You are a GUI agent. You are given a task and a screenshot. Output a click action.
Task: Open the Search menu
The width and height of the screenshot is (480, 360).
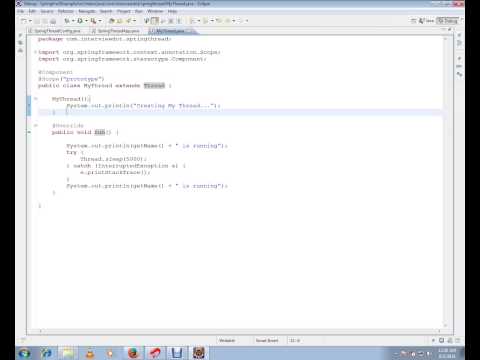click(106, 11)
